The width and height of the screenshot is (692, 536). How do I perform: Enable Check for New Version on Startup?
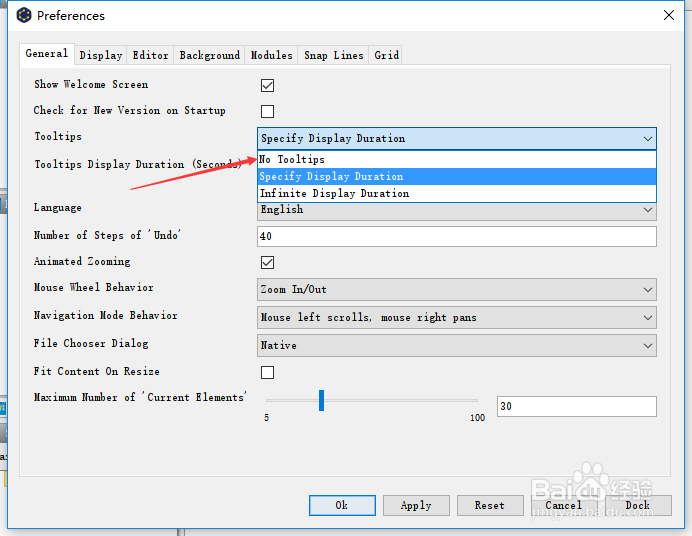[x=267, y=111]
